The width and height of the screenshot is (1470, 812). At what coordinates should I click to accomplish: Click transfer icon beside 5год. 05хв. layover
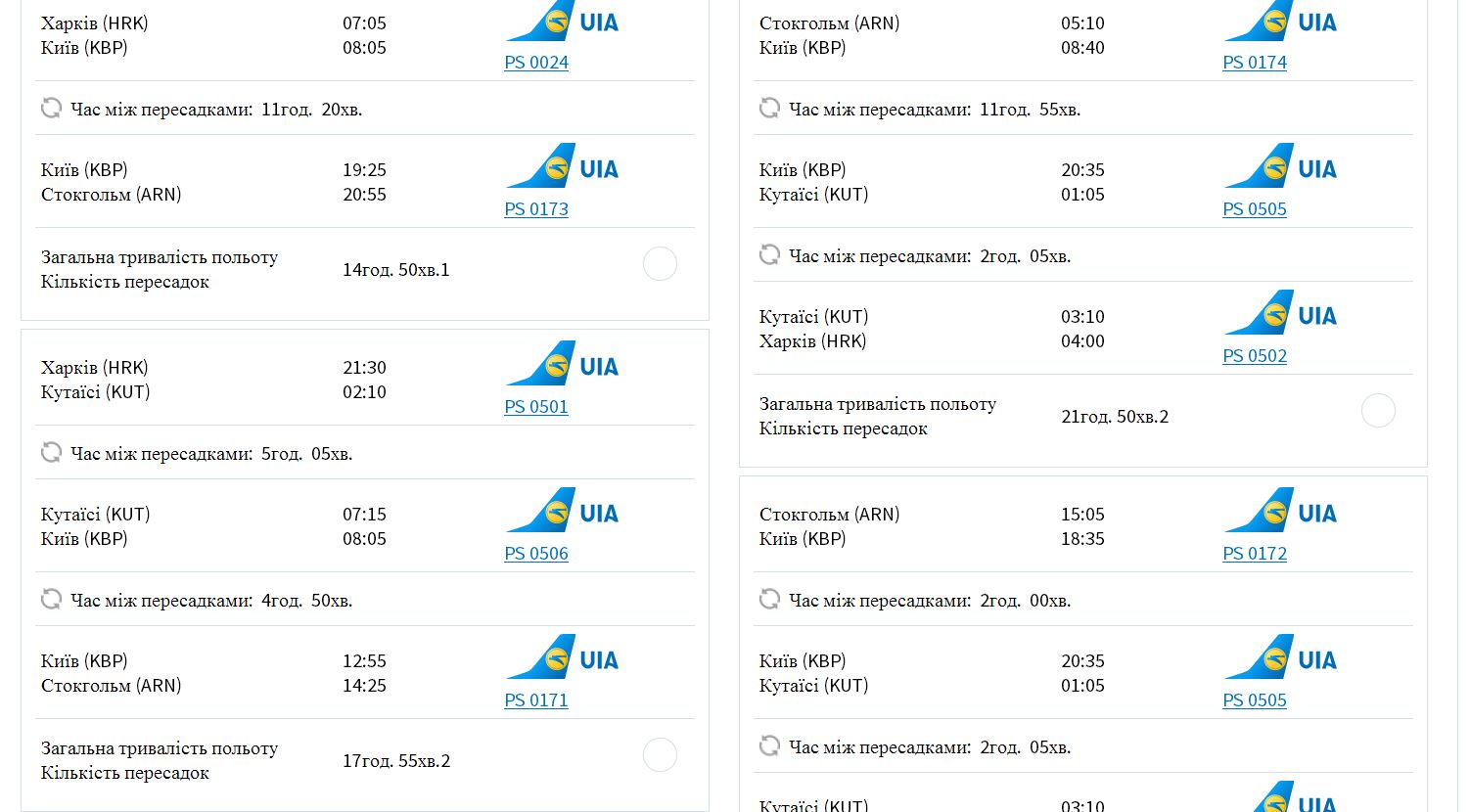(x=51, y=452)
